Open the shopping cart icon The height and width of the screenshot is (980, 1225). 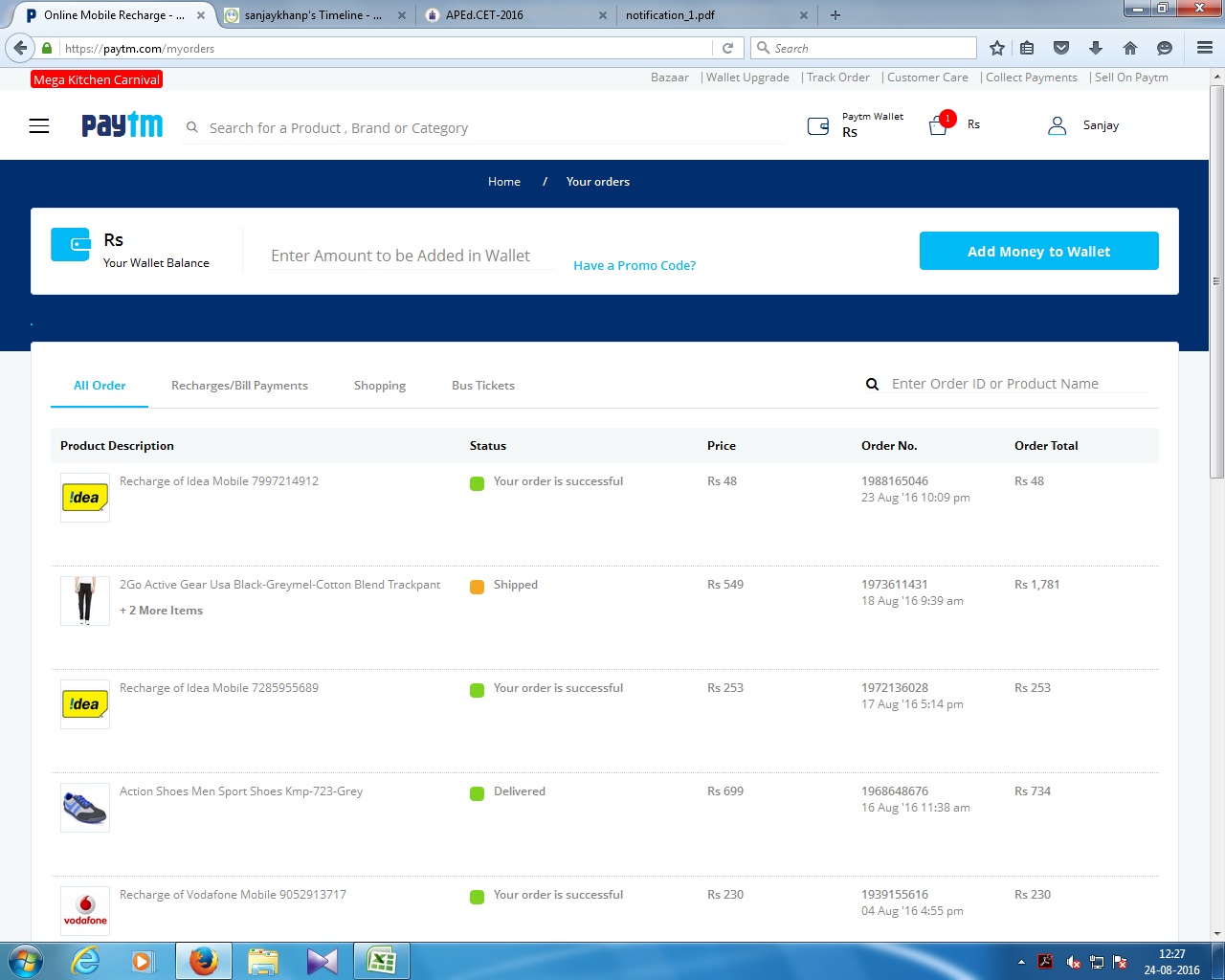[939, 125]
